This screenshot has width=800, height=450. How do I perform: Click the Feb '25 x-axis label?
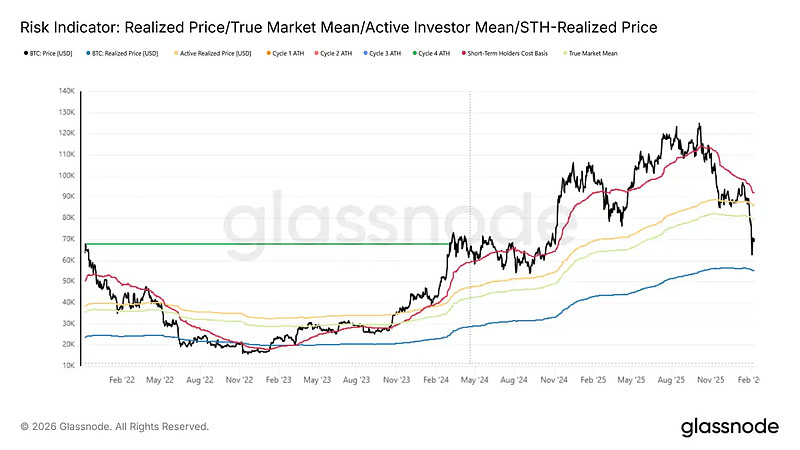(x=593, y=380)
